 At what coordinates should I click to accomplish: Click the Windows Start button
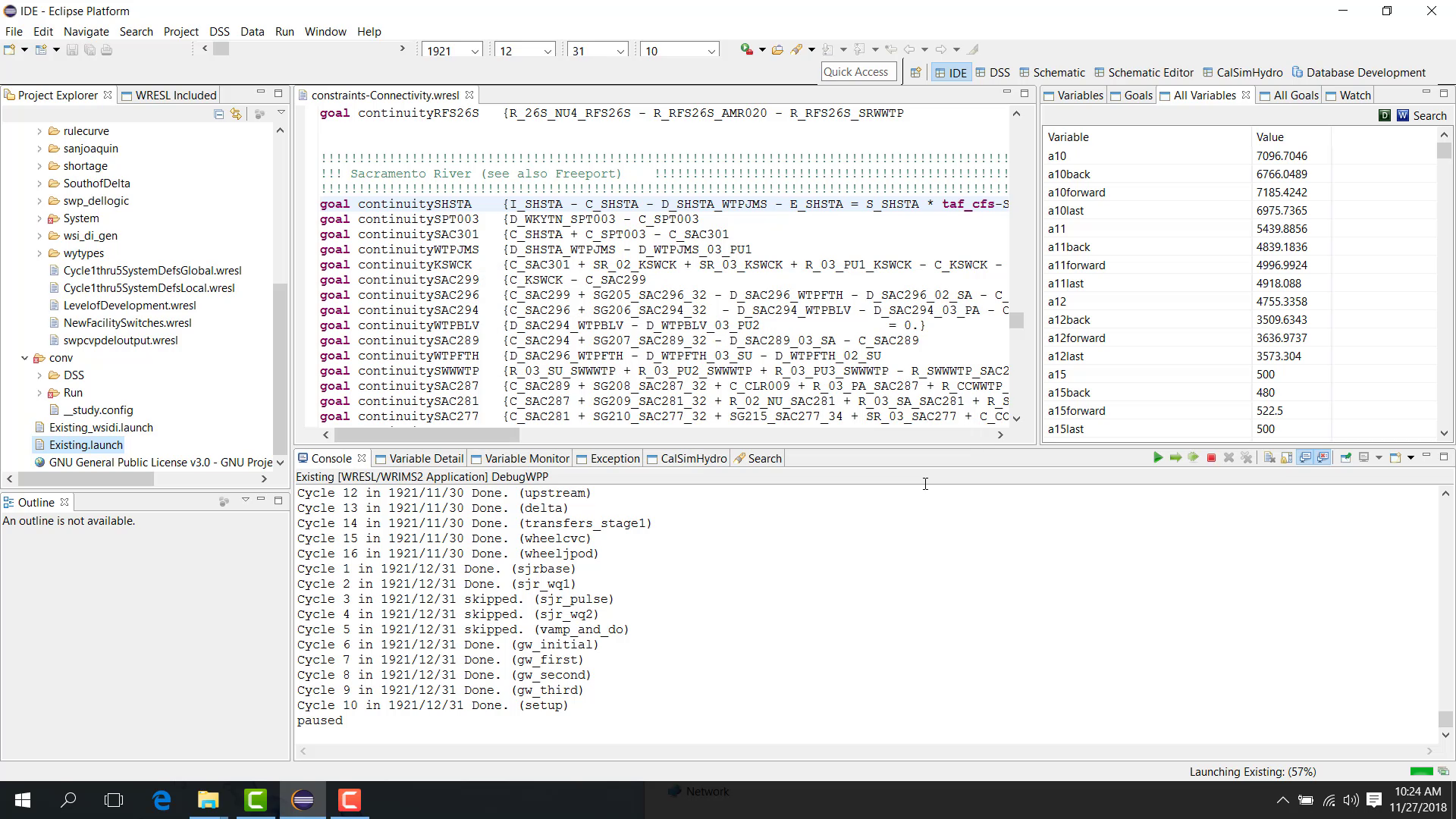[23, 800]
